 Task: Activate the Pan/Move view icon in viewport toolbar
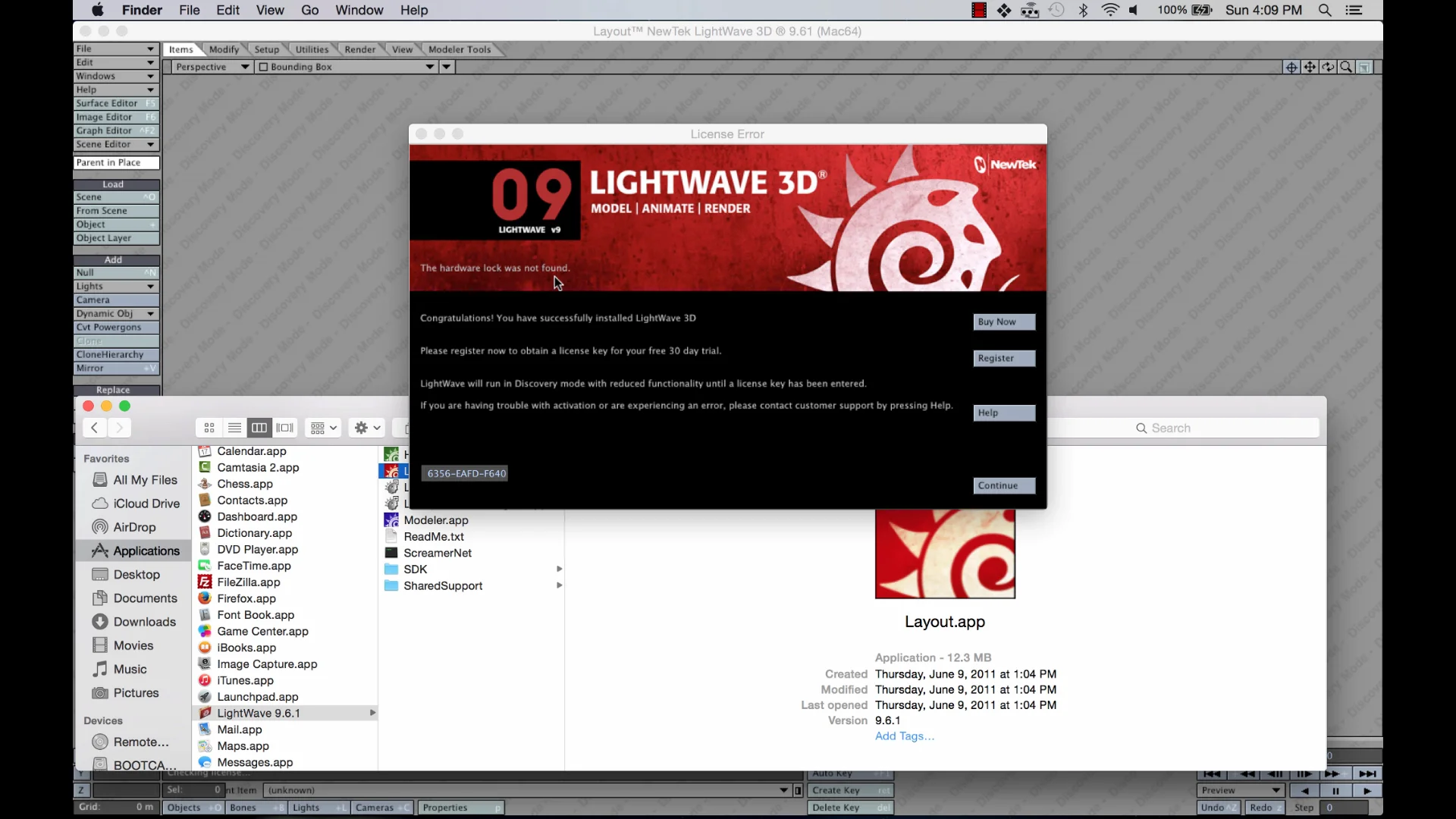[x=1310, y=67]
